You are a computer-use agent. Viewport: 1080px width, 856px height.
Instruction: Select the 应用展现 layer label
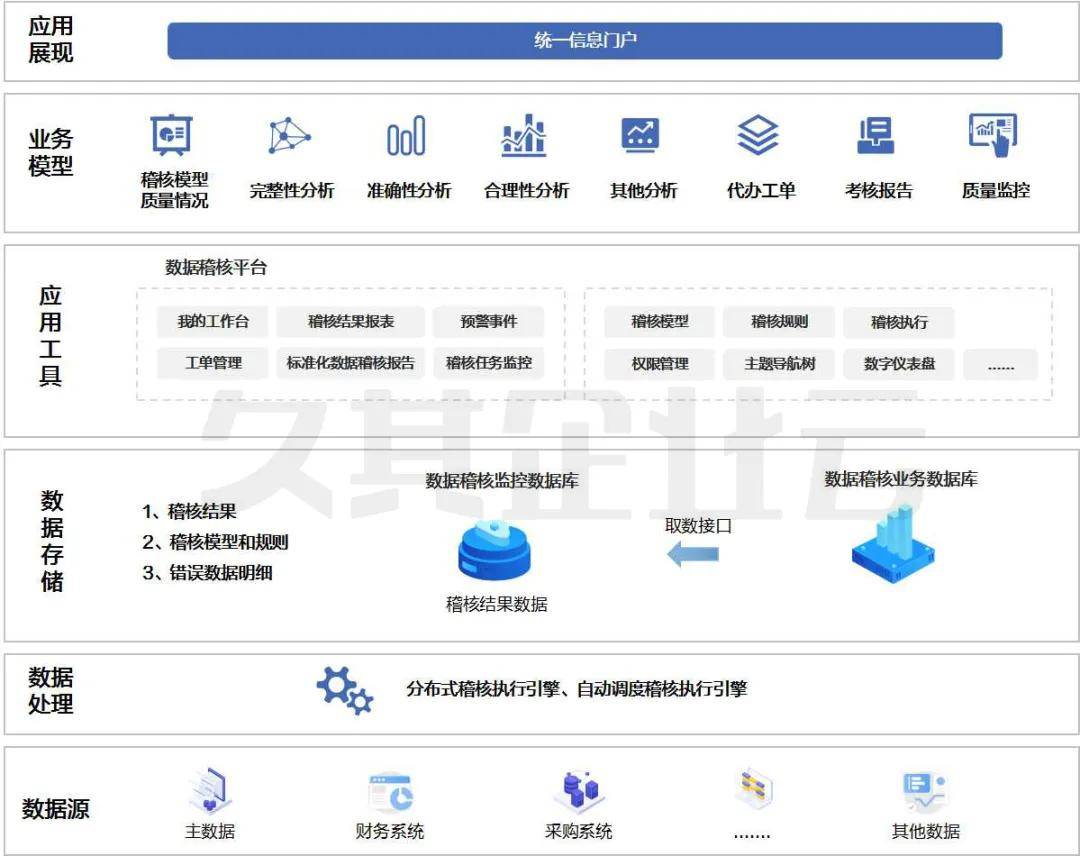[50, 40]
